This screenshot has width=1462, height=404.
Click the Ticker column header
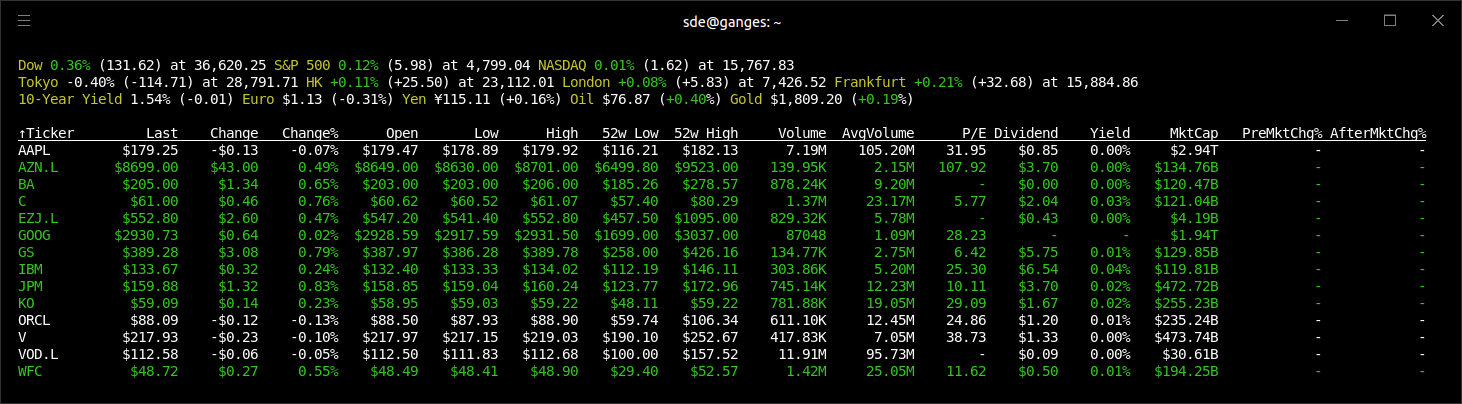click(x=46, y=133)
